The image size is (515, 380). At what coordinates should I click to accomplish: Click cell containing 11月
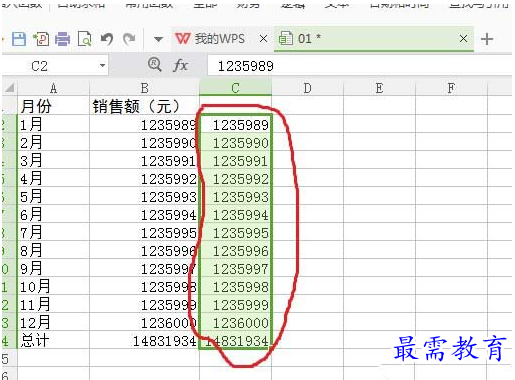[53, 305]
